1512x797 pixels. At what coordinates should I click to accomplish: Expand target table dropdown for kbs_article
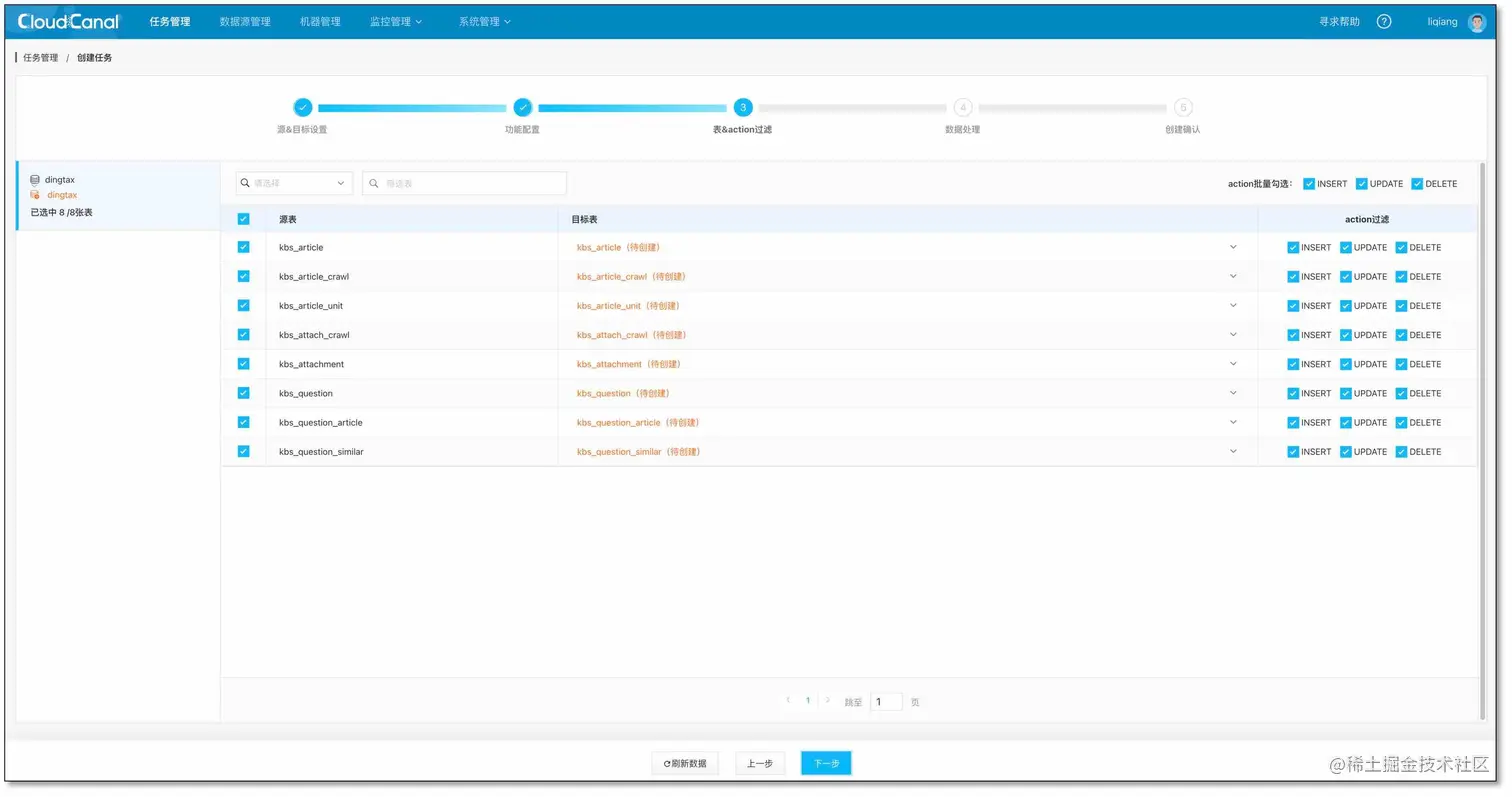[x=1233, y=247]
